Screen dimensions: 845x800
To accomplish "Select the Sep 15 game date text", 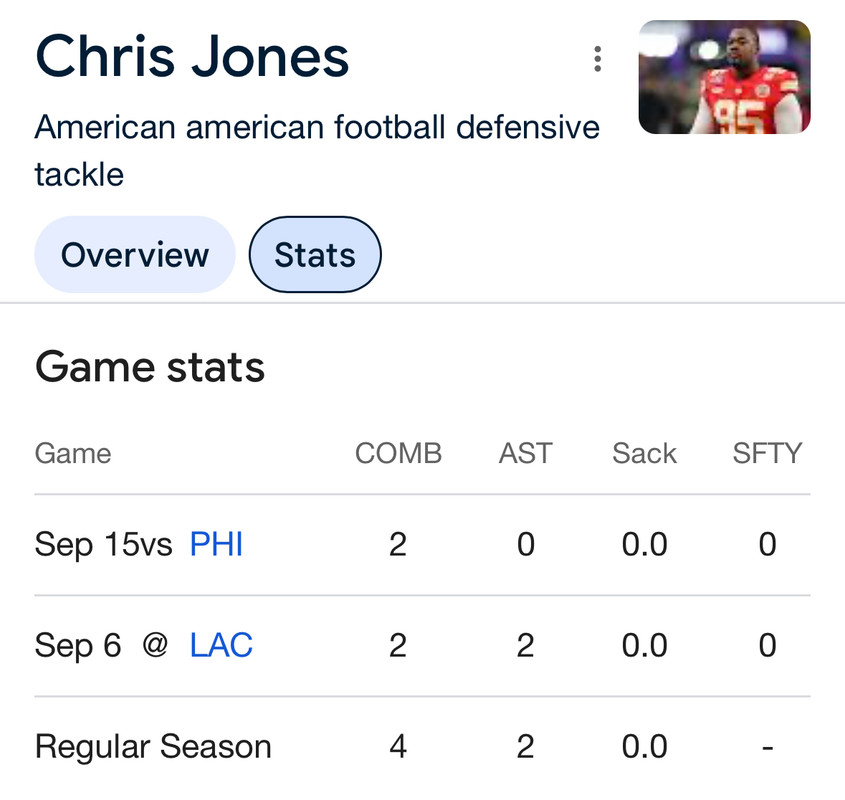I will 87,544.
